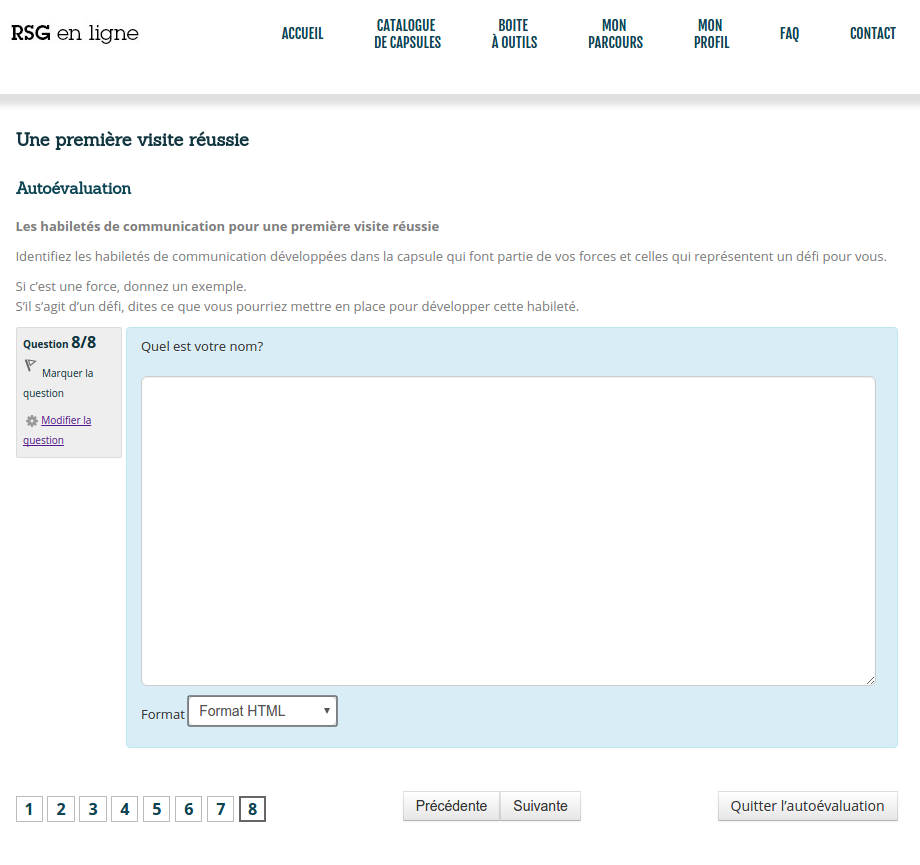Open the Format HTML dropdown
This screenshot has width=920, height=865.
click(x=263, y=711)
